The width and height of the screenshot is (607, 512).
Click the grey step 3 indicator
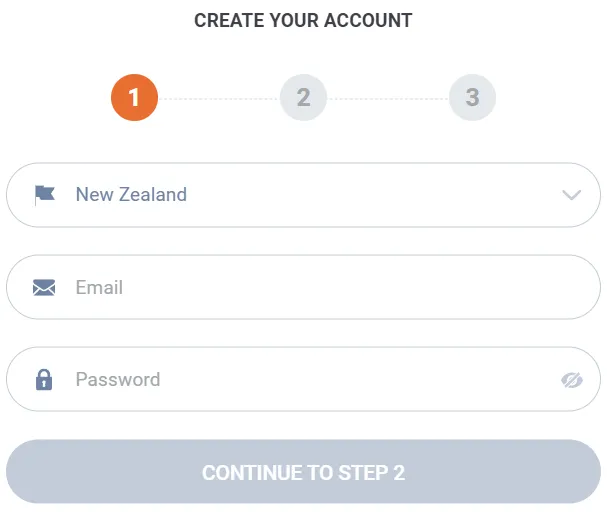pos(472,98)
